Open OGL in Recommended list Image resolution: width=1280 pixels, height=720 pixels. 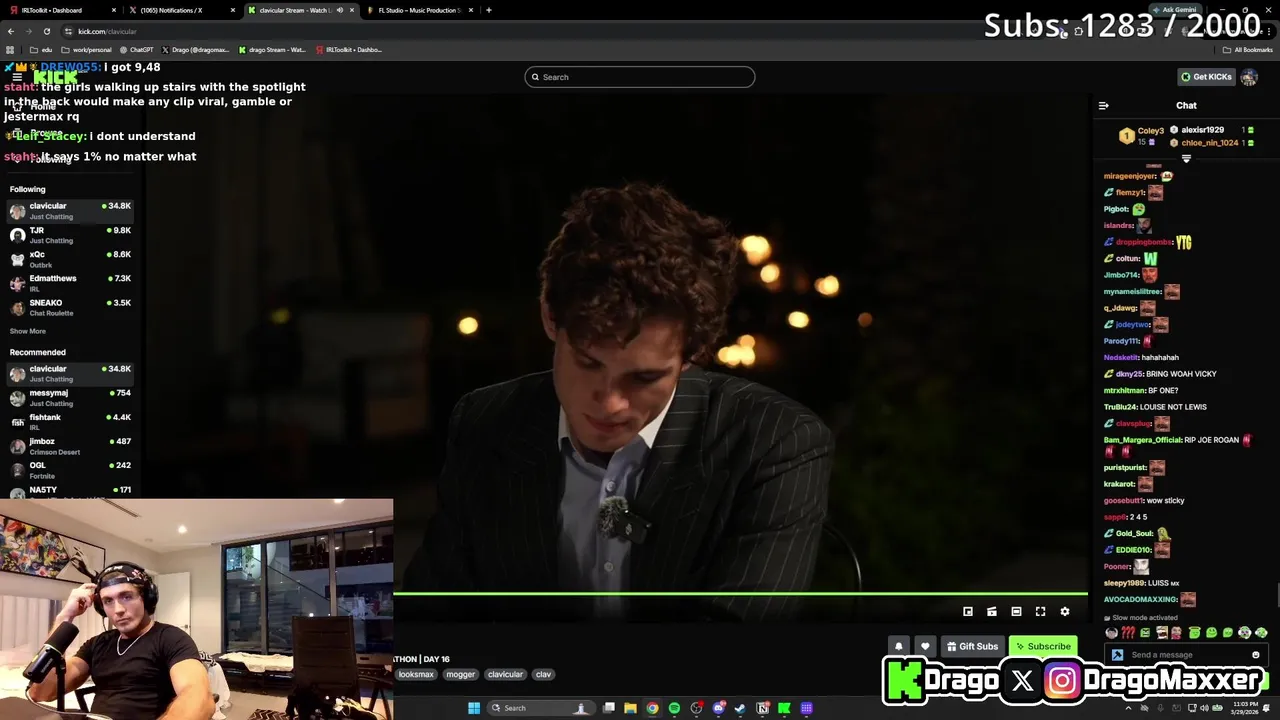70,470
